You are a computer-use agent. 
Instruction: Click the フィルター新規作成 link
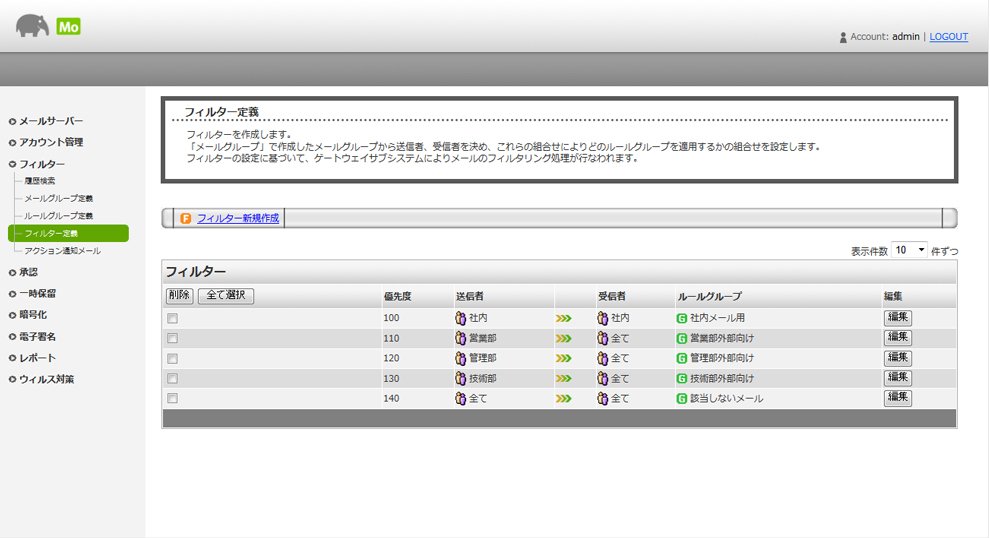pyautogui.click(x=238, y=218)
